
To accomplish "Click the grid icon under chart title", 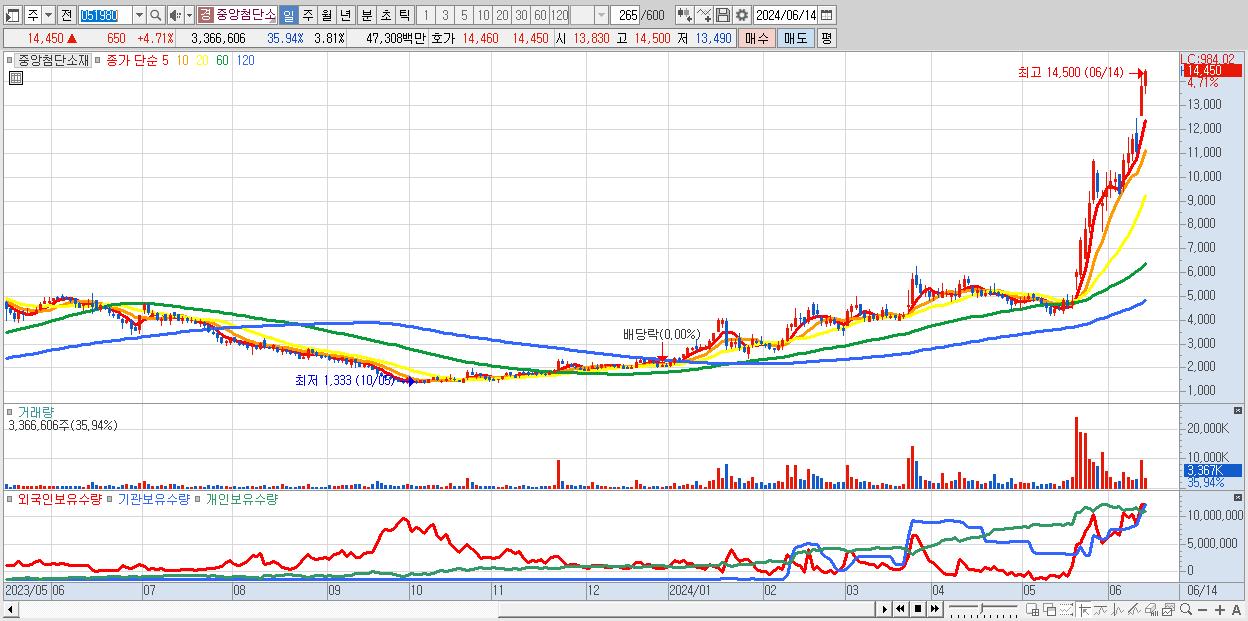I will pyautogui.click(x=16, y=78).
